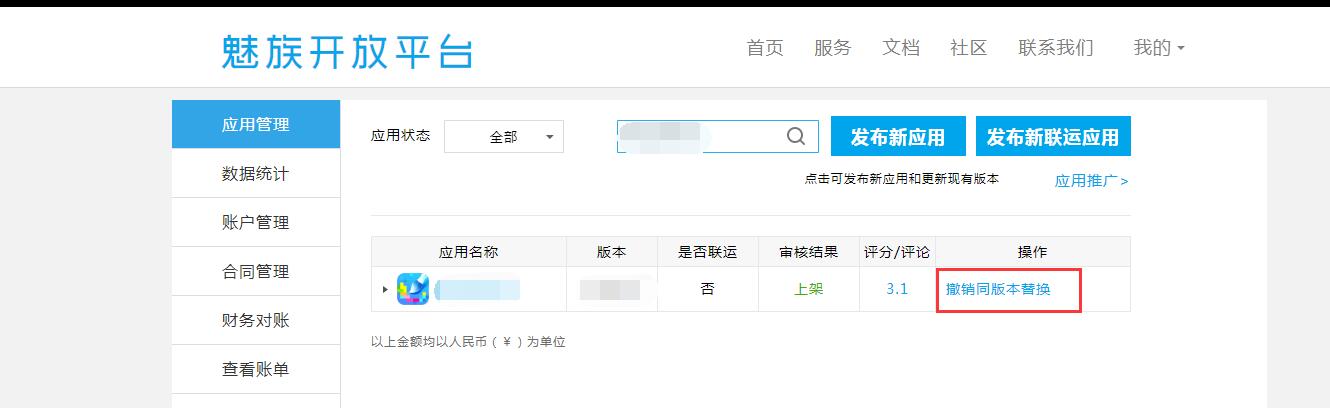Open 联系我们 in top navigation

point(1056,48)
